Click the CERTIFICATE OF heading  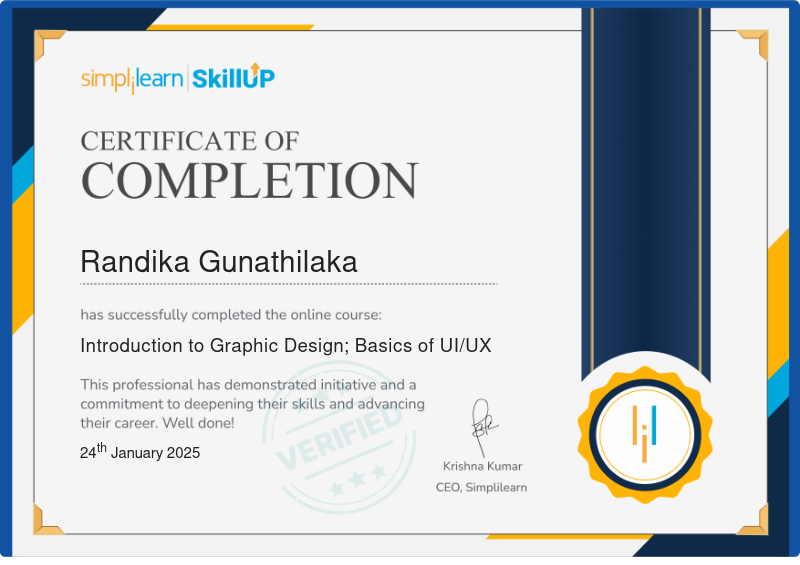[x=190, y=141]
